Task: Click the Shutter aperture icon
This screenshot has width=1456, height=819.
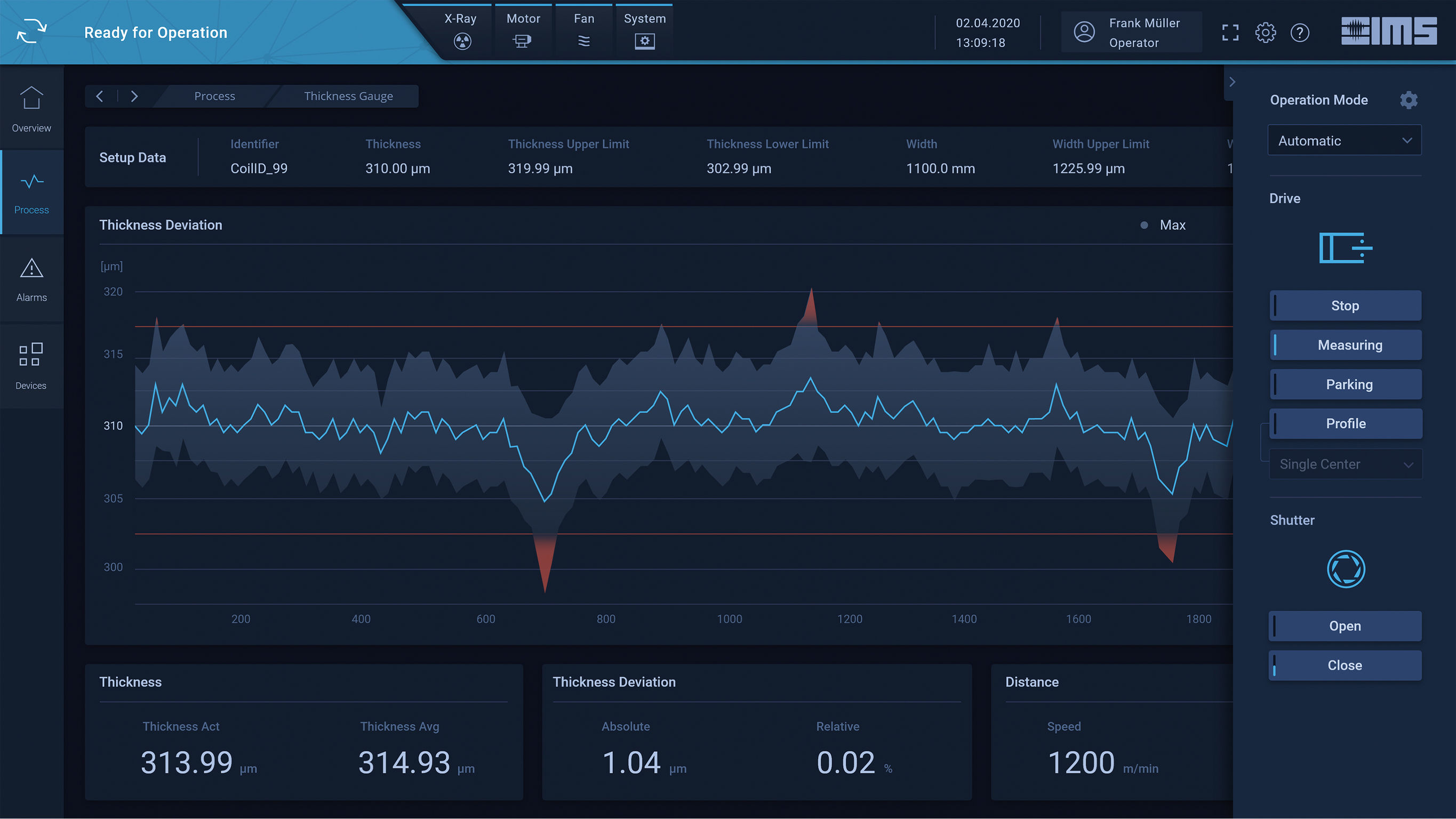Action: click(x=1346, y=569)
